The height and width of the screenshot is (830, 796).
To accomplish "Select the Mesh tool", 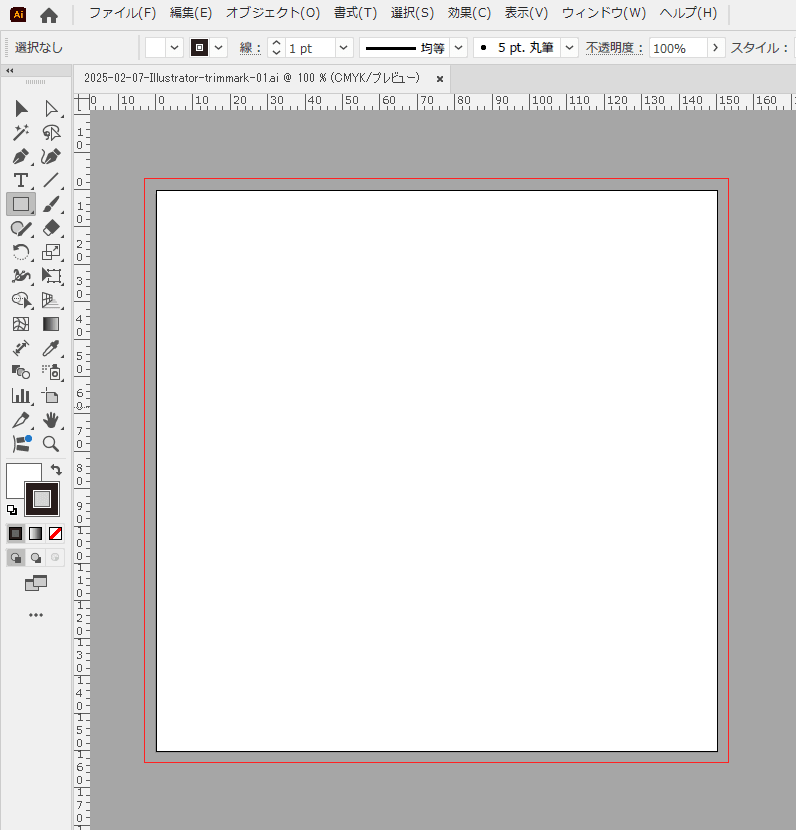I will coord(21,324).
